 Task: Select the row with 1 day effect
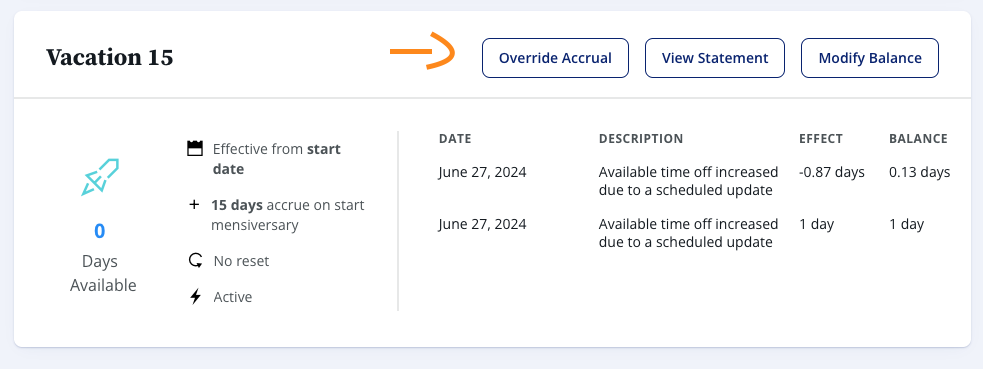coord(695,233)
